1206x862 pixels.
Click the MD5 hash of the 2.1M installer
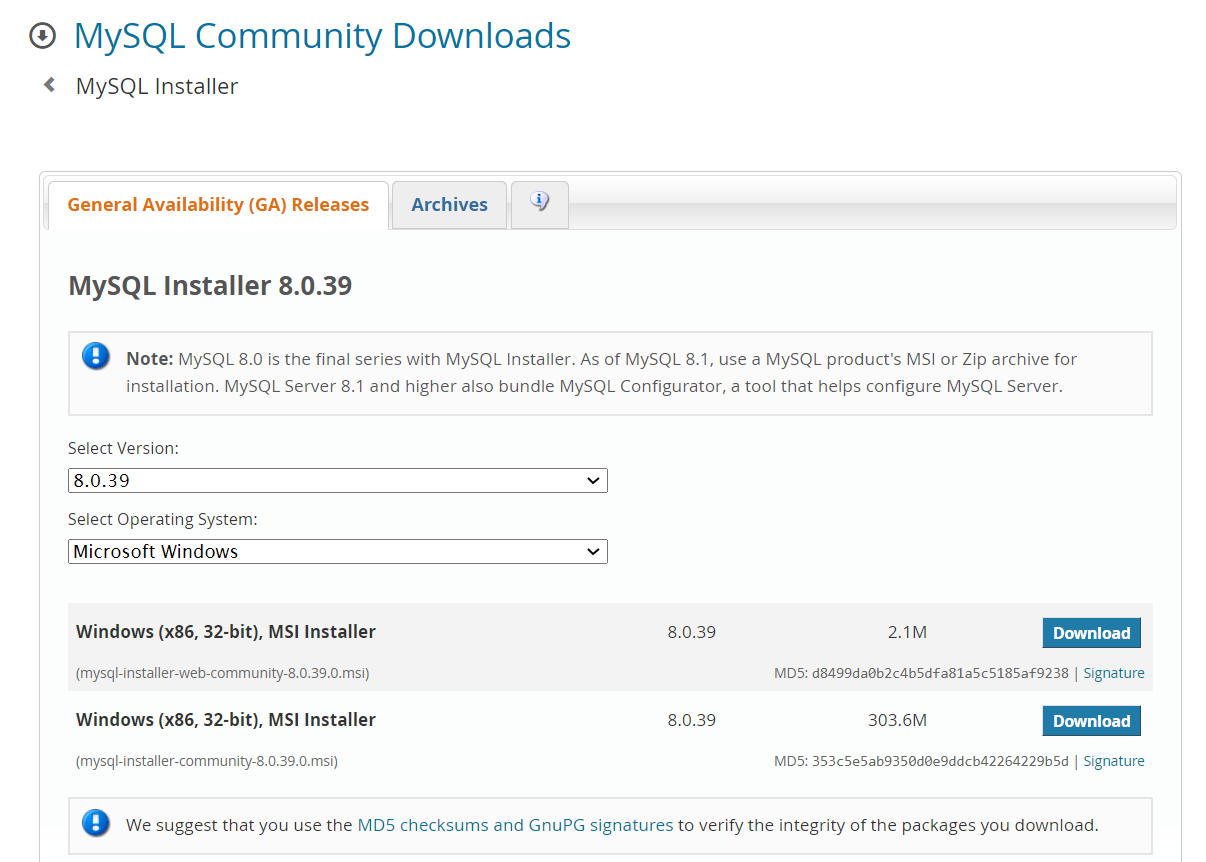938,673
